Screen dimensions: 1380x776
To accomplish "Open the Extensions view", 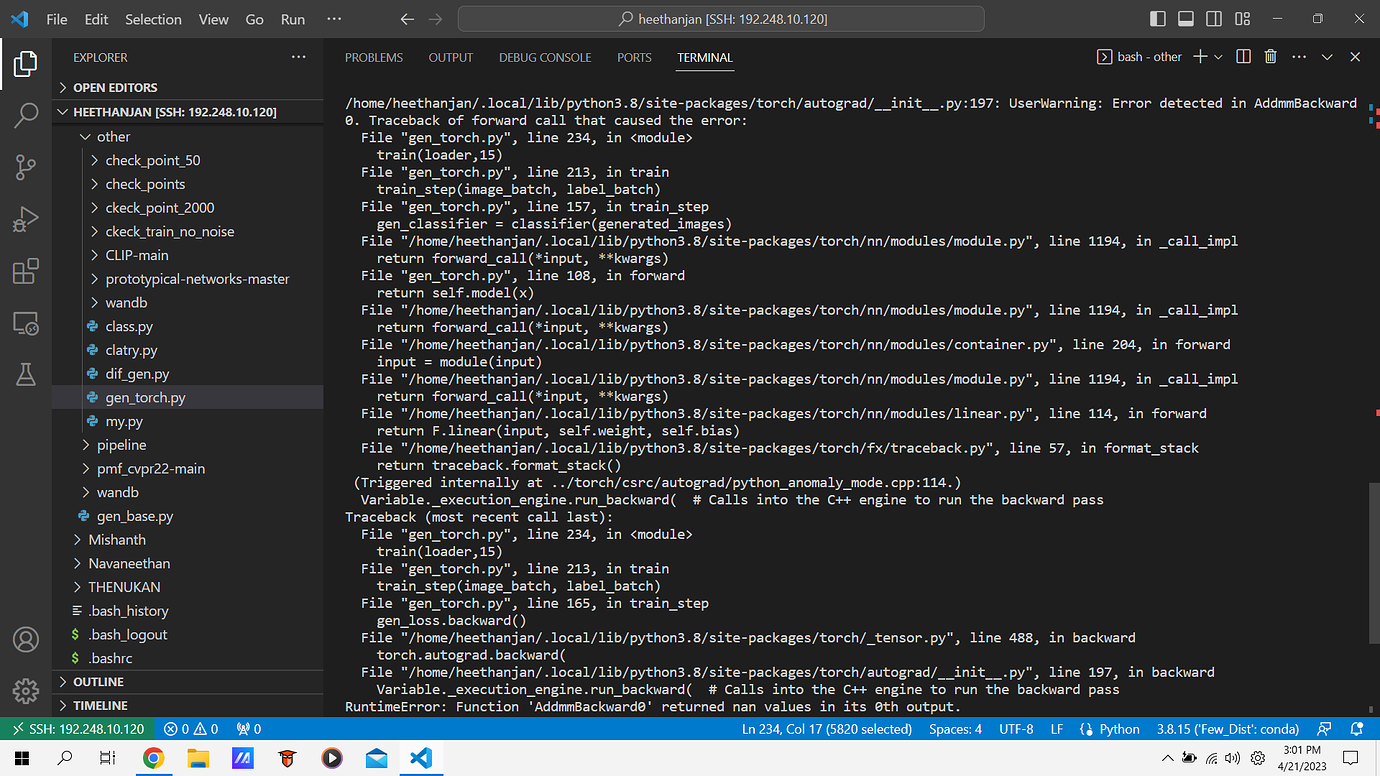I will pyautogui.click(x=26, y=271).
